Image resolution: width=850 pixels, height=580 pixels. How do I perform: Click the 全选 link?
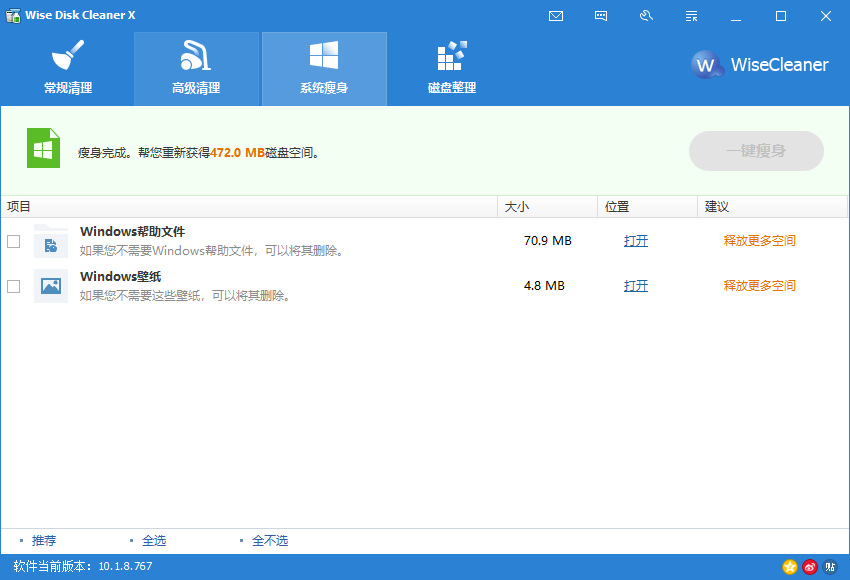point(154,540)
